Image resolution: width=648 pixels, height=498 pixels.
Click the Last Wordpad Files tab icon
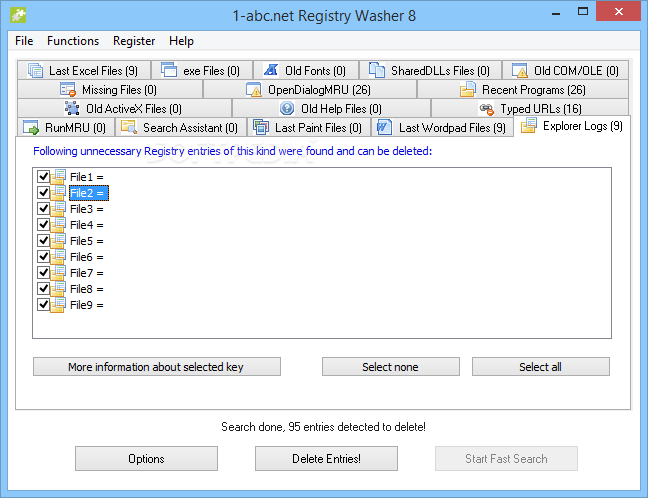(384, 127)
